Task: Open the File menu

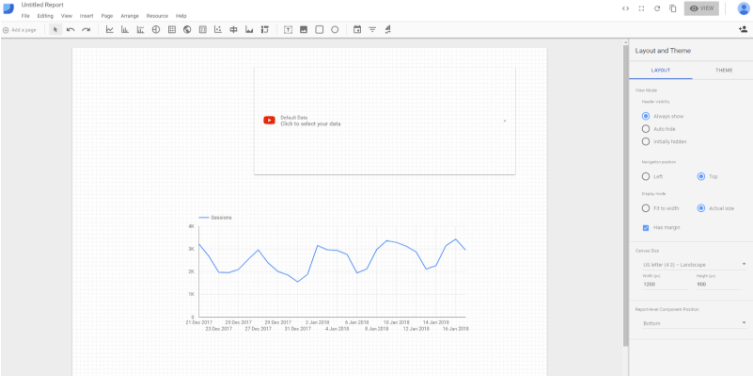Action: pyautogui.click(x=25, y=16)
